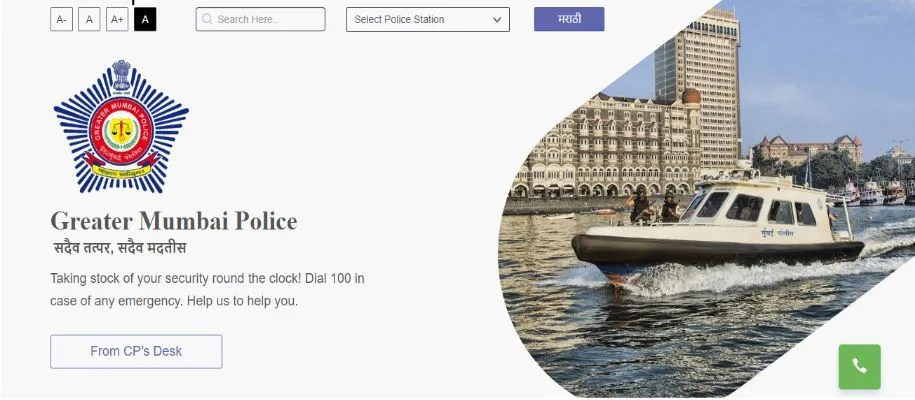Screen dimensions: 915x400
Task: Increase font size with A+ button
Action: 117,19
